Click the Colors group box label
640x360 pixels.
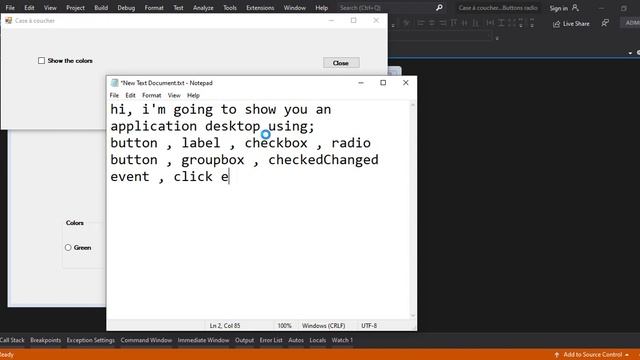click(75, 223)
